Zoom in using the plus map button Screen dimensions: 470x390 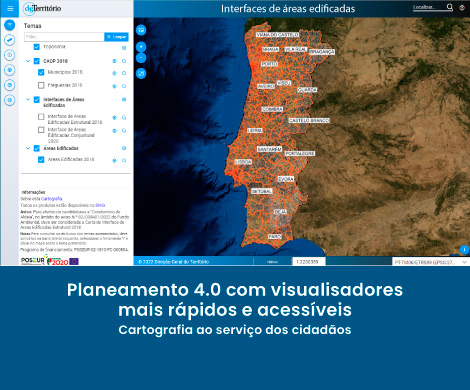point(141,47)
